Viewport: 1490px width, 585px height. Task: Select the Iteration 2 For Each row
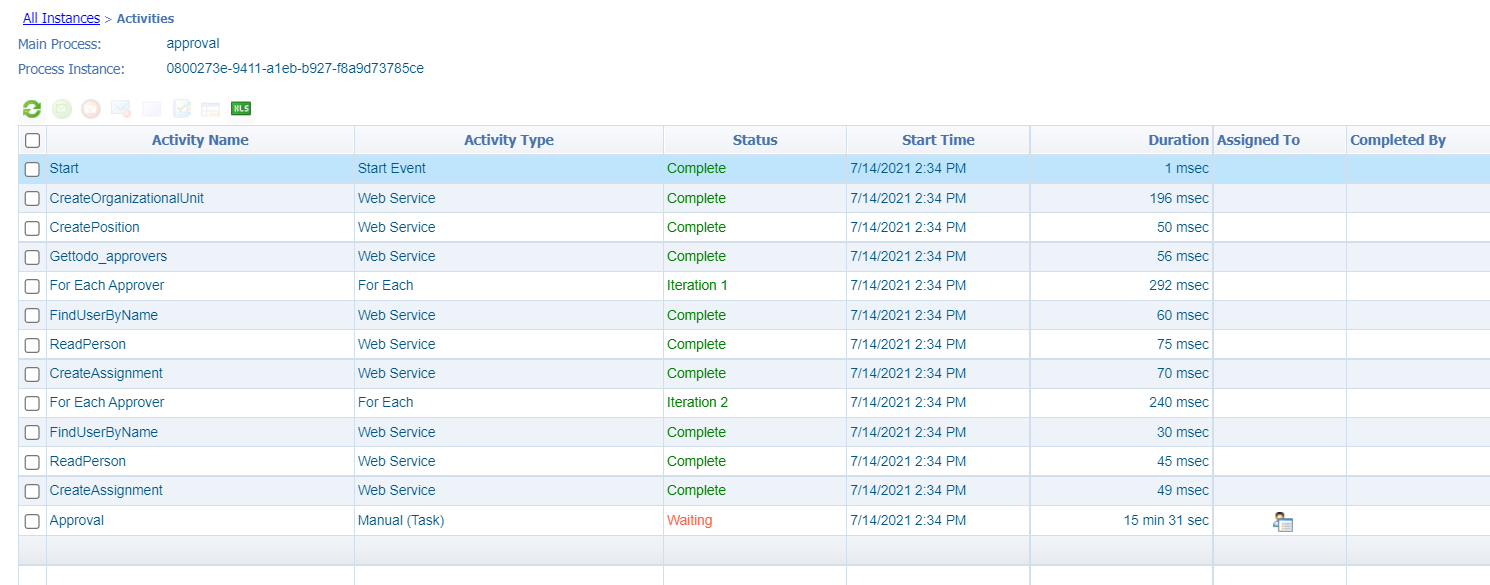pyautogui.click(x=697, y=402)
